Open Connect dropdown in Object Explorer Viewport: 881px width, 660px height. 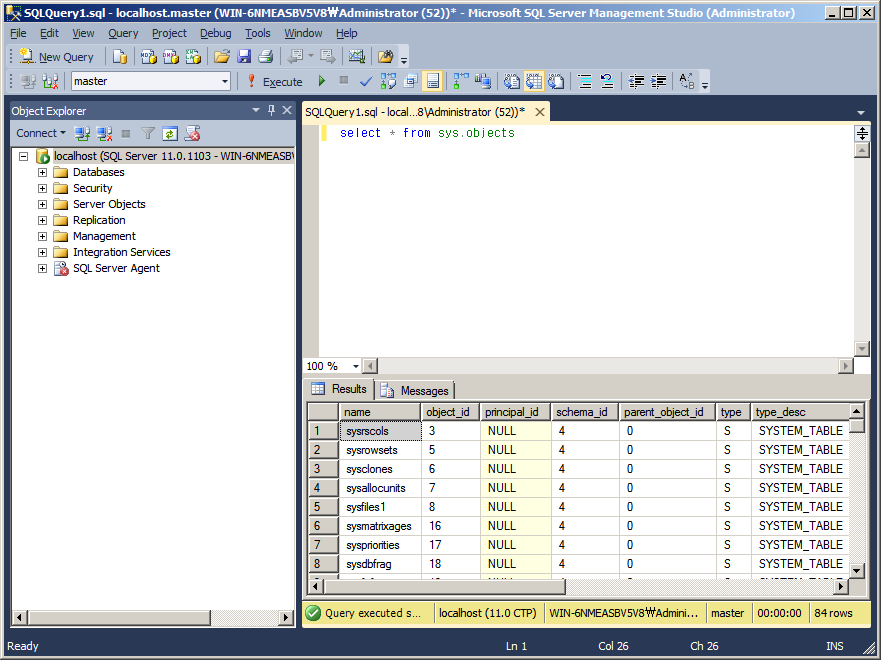point(41,133)
